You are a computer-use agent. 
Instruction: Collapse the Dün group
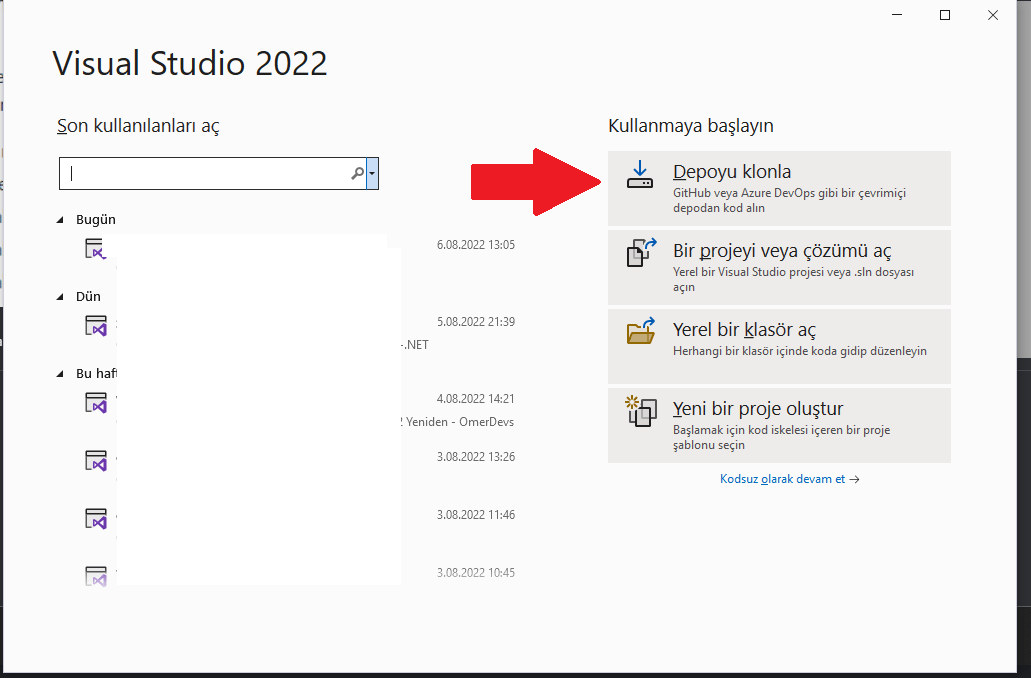(x=60, y=297)
